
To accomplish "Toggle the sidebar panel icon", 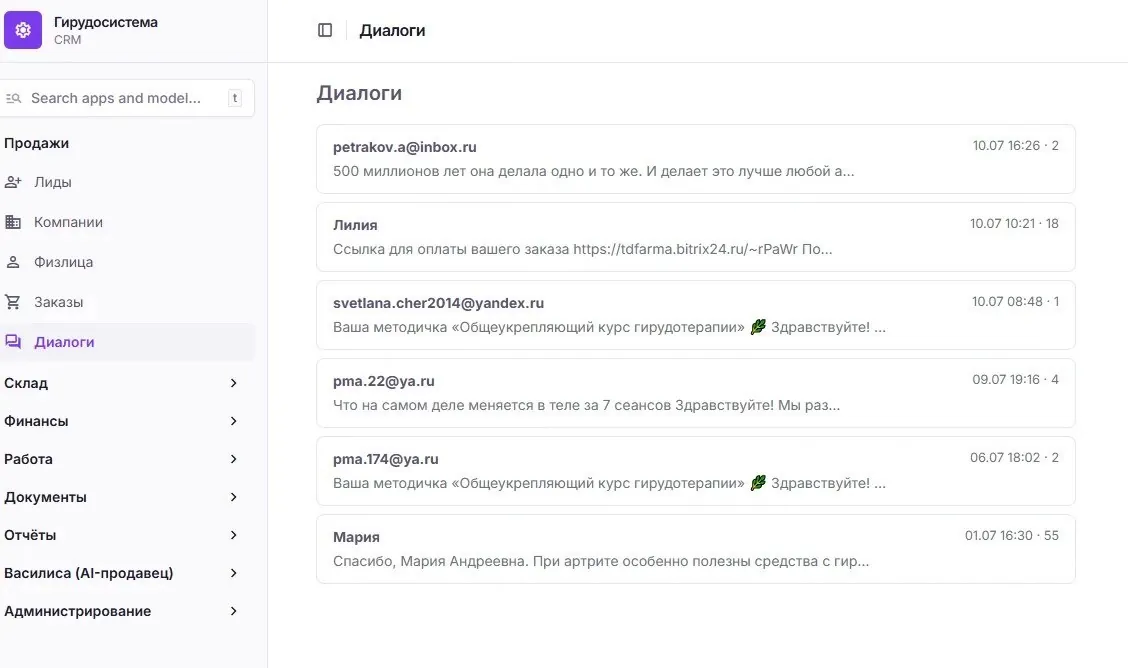I will (x=325, y=30).
